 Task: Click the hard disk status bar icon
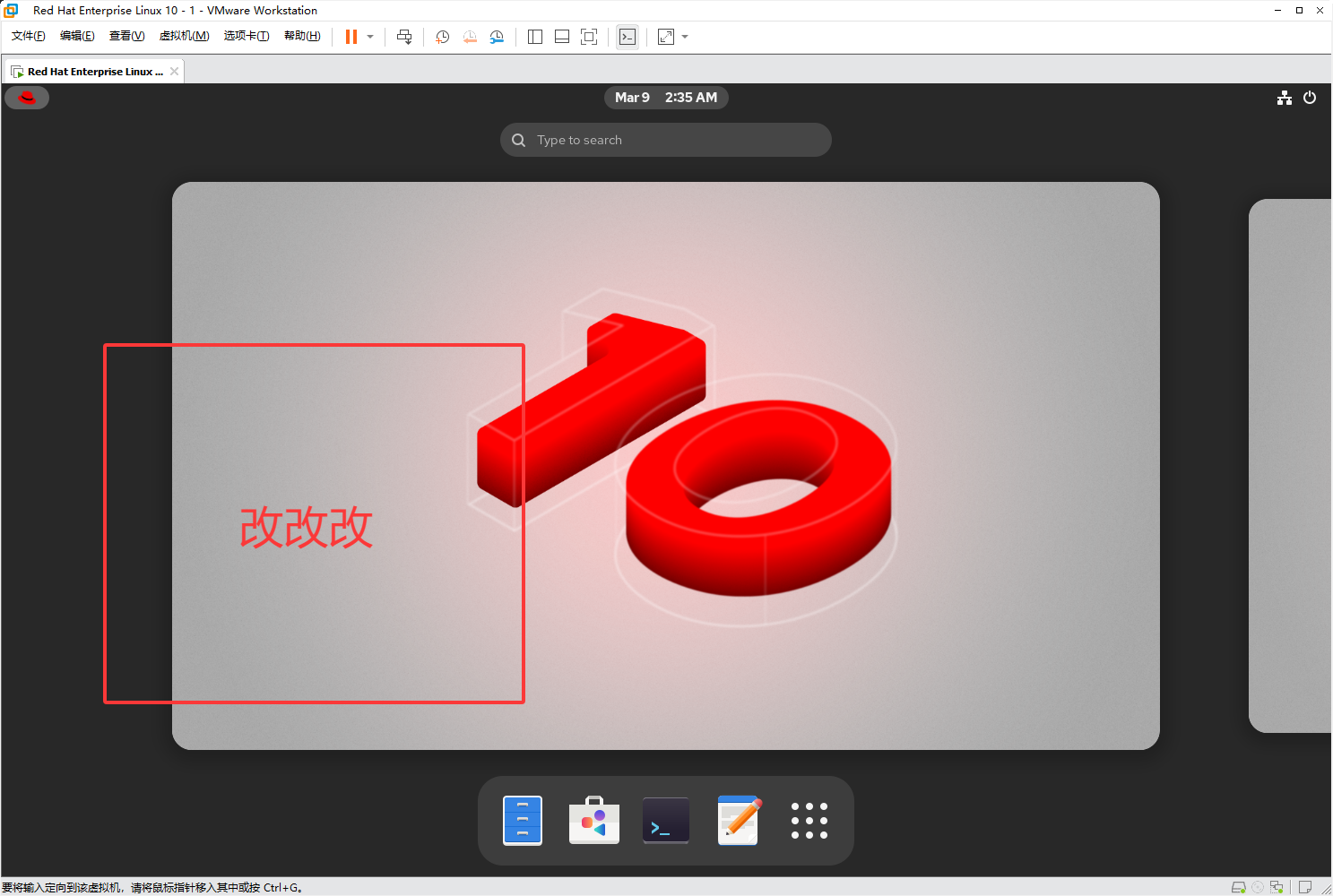point(1239,887)
